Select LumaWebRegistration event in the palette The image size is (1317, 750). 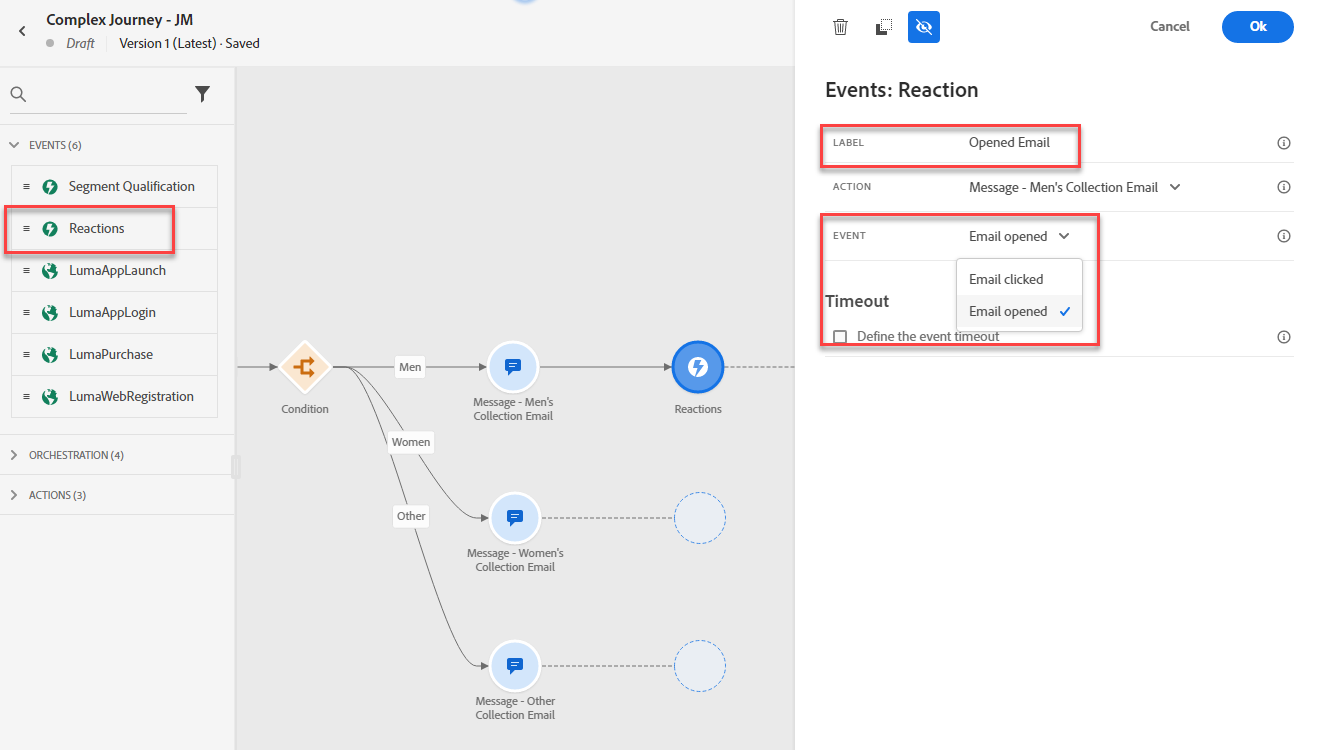tap(114, 397)
